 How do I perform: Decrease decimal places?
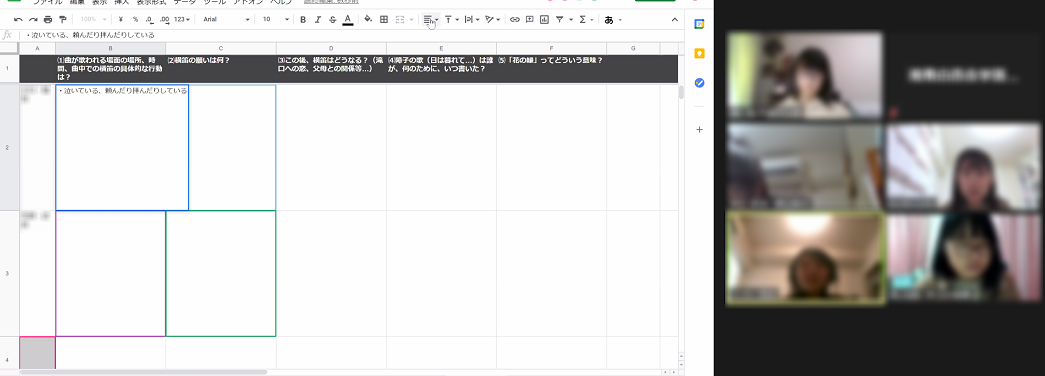pos(149,20)
